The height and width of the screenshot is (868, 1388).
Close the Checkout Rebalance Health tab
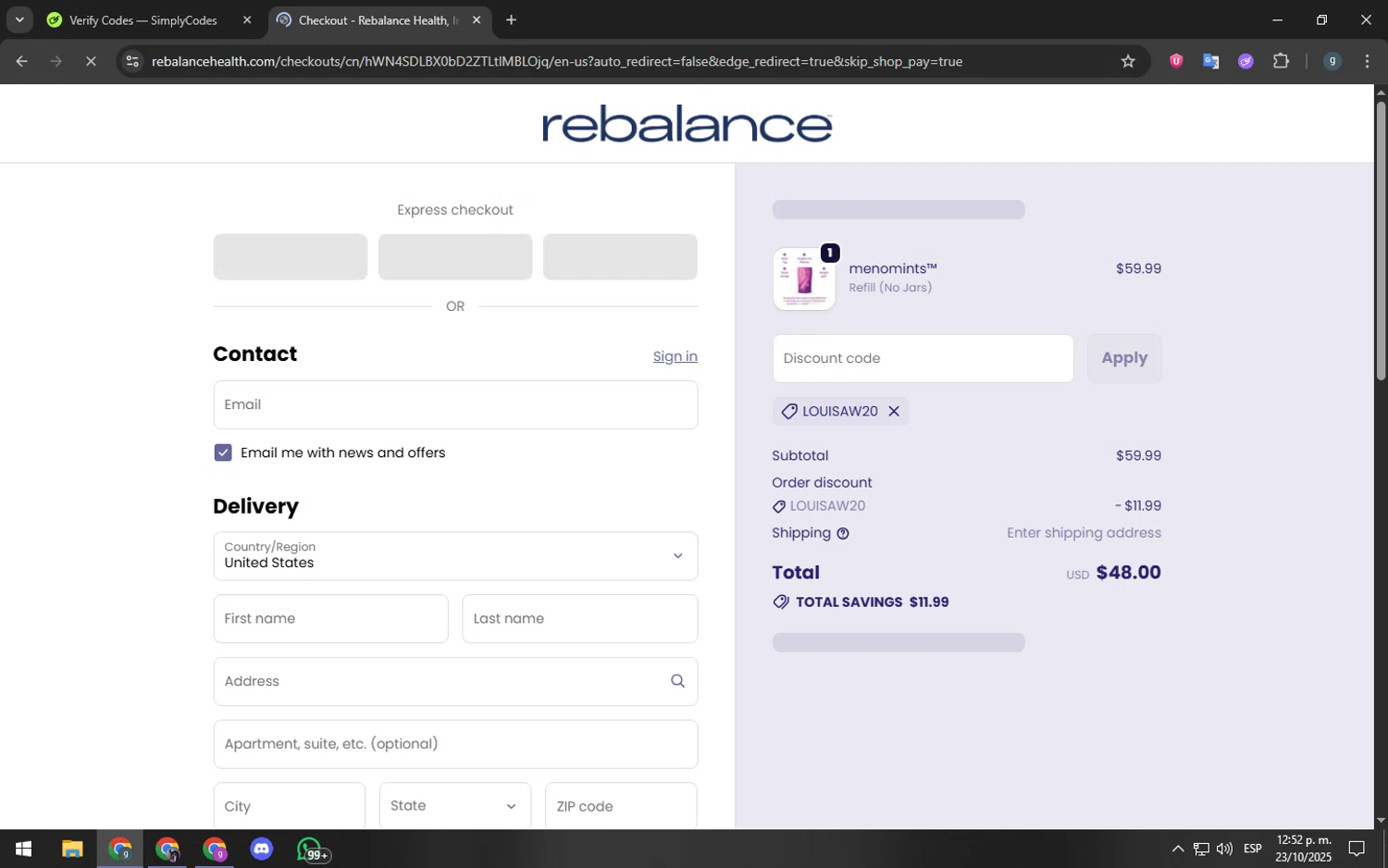click(x=477, y=19)
